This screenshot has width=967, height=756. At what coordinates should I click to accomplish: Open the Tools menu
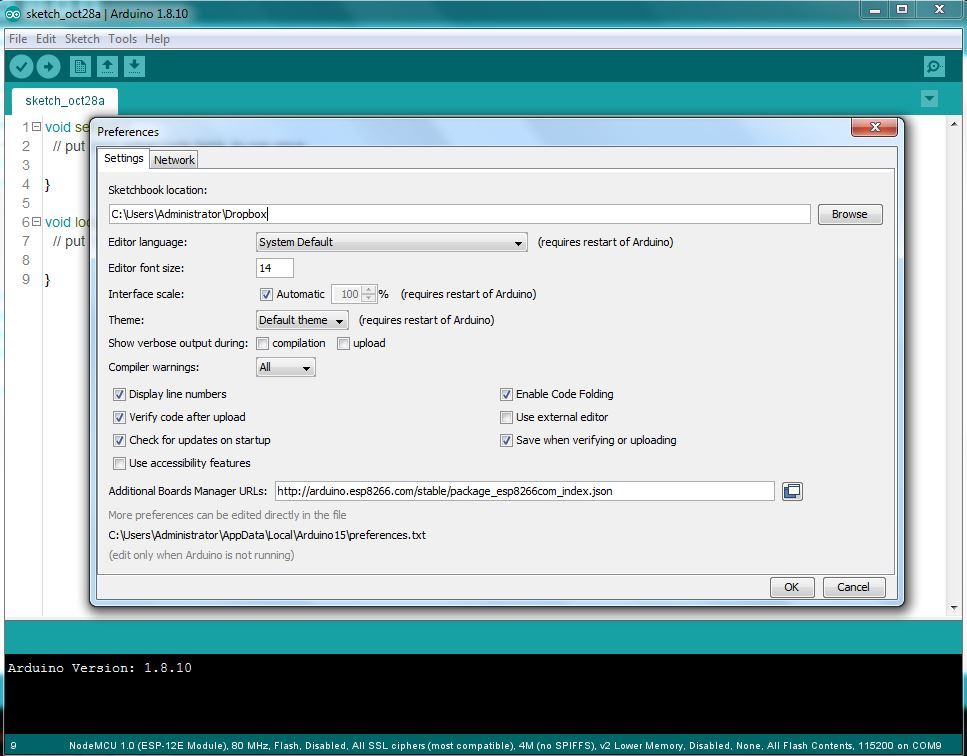pos(122,38)
